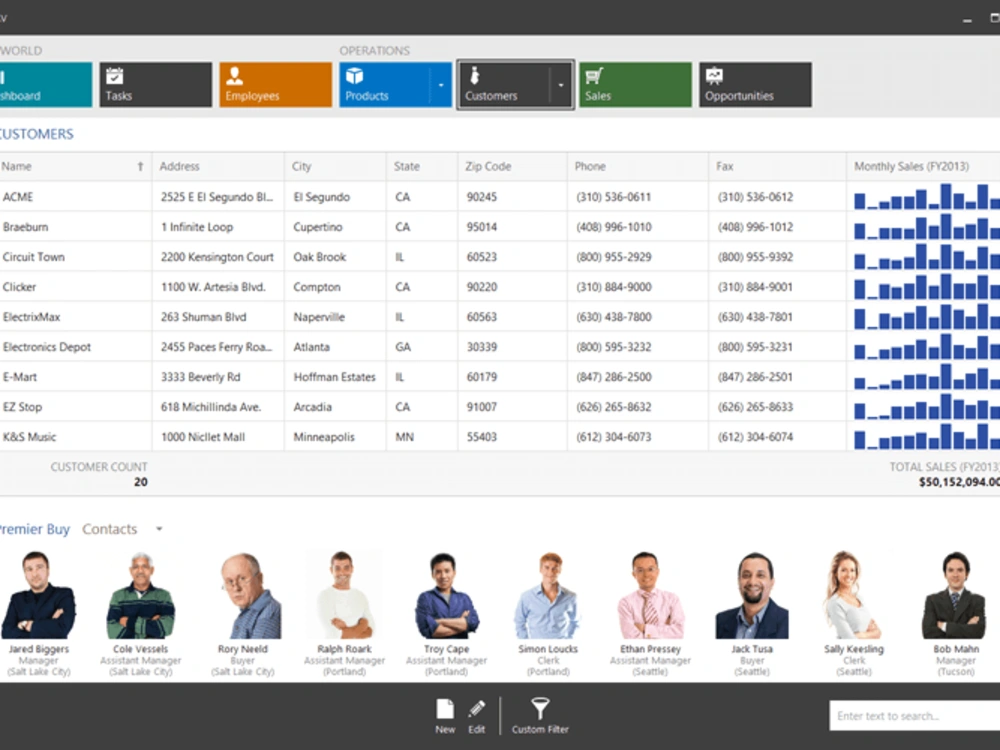Open the Employees tile
The width and height of the screenshot is (1000, 750).
pos(276,84)
